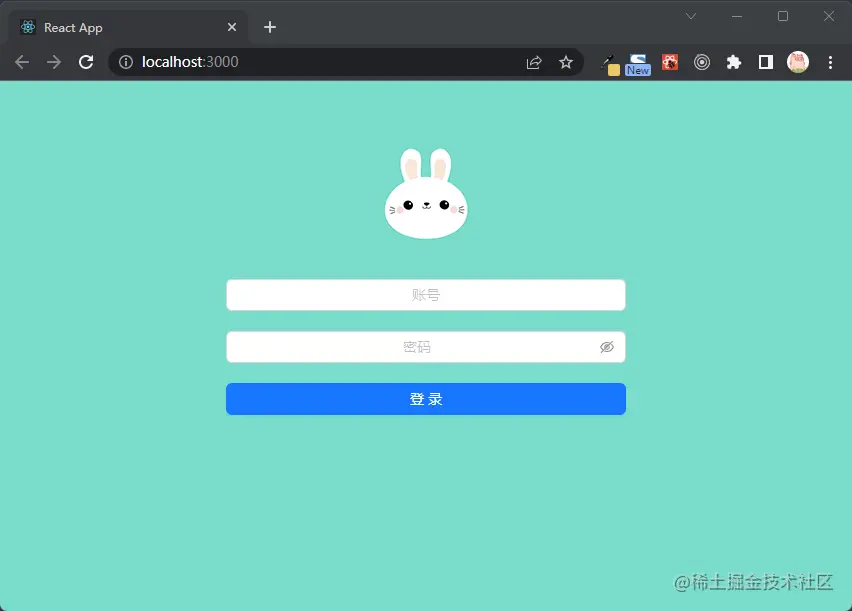Click the chevron beside the window controls
Viewport: 852px width, 611px height.
pos(692,16)
